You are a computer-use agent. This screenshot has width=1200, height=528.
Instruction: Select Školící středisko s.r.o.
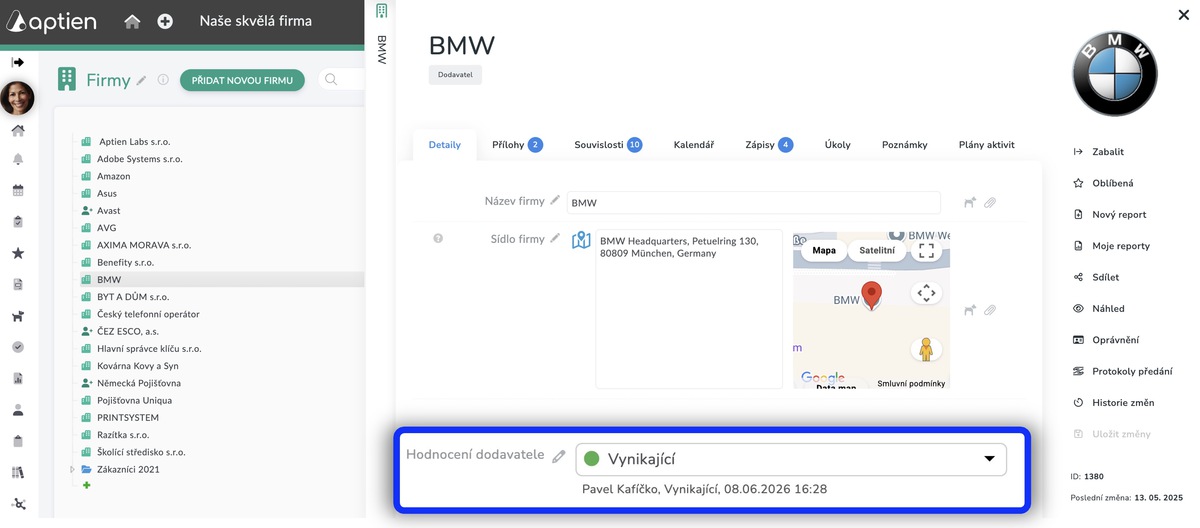[x=141, y=452]
